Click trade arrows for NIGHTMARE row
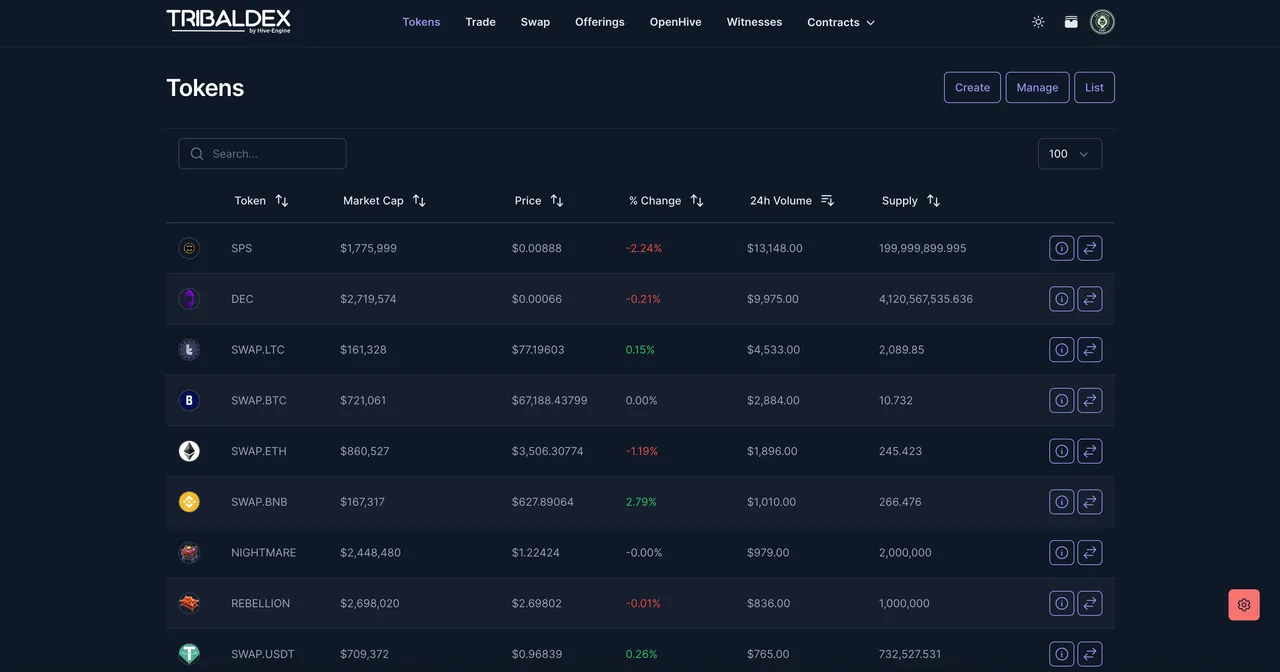Viewport: 1280px width, 672px height. tap(1090, 552)
